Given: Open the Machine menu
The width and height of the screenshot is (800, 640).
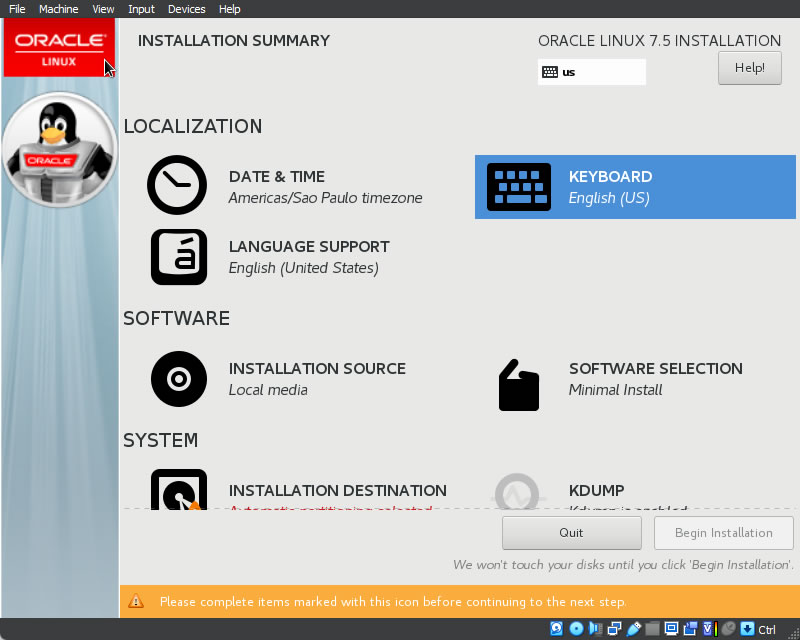Looking at the screenshot, I should point(59,9).
